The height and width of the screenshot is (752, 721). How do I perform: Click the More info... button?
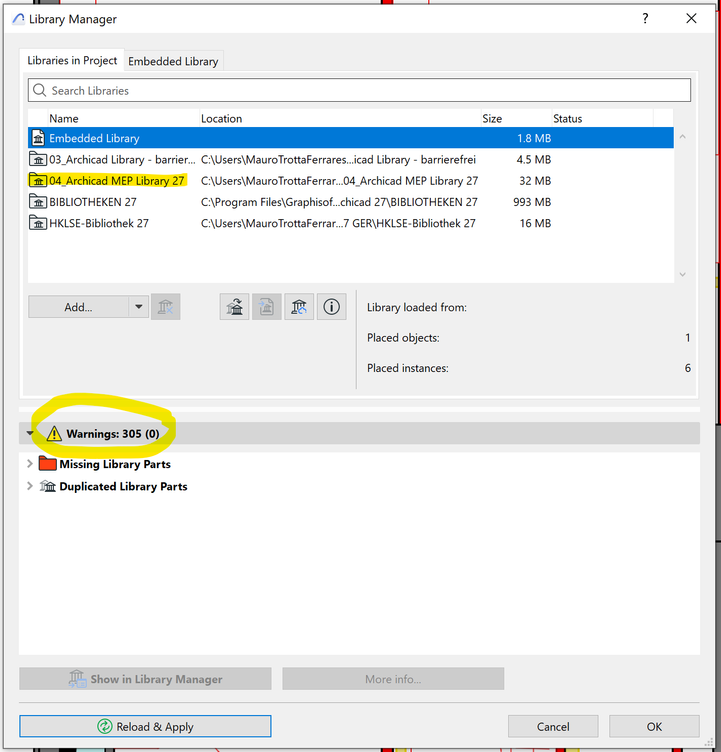pos(393,679)
